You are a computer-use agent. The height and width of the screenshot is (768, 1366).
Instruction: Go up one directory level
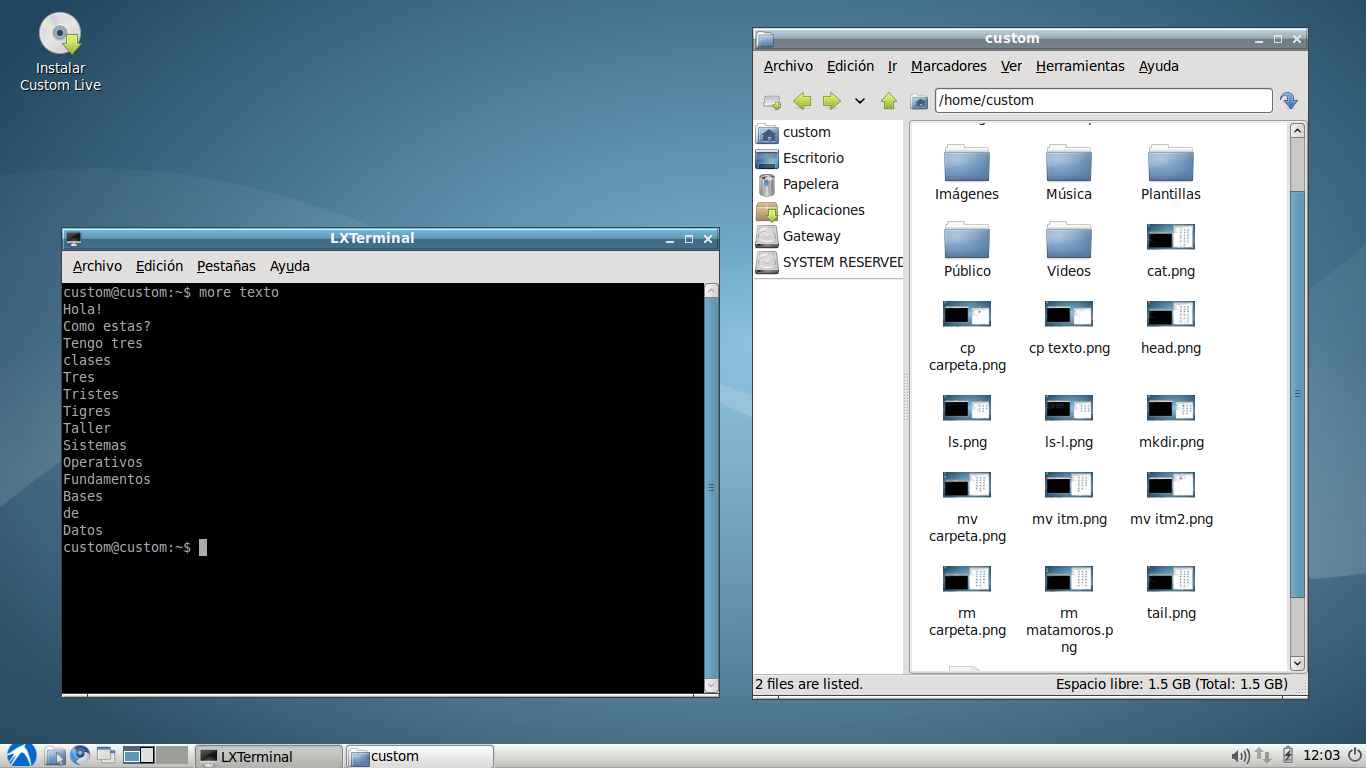[888, 100]
